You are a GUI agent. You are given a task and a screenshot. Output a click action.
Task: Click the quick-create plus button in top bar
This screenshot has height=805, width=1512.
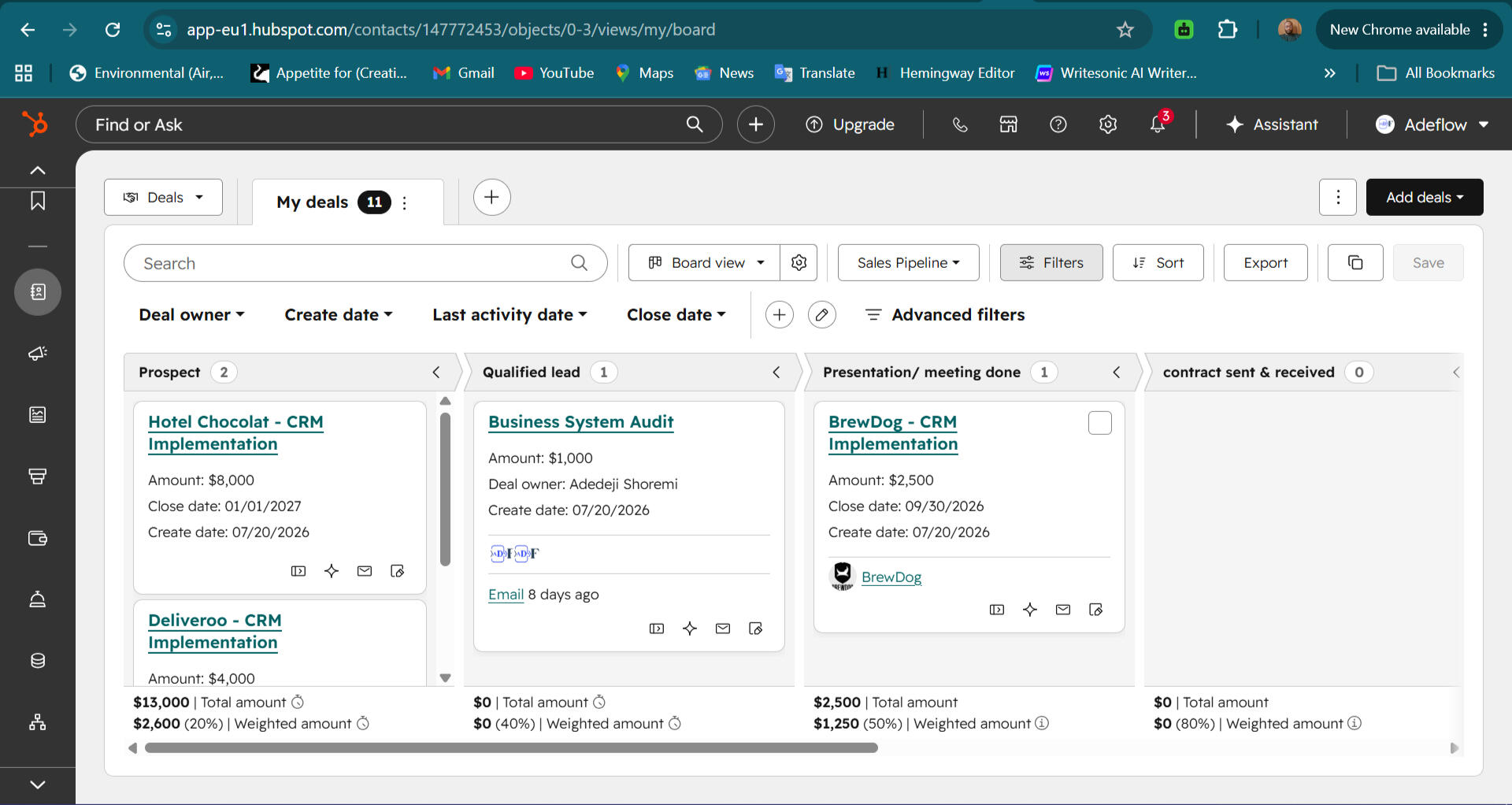point(756,124)
